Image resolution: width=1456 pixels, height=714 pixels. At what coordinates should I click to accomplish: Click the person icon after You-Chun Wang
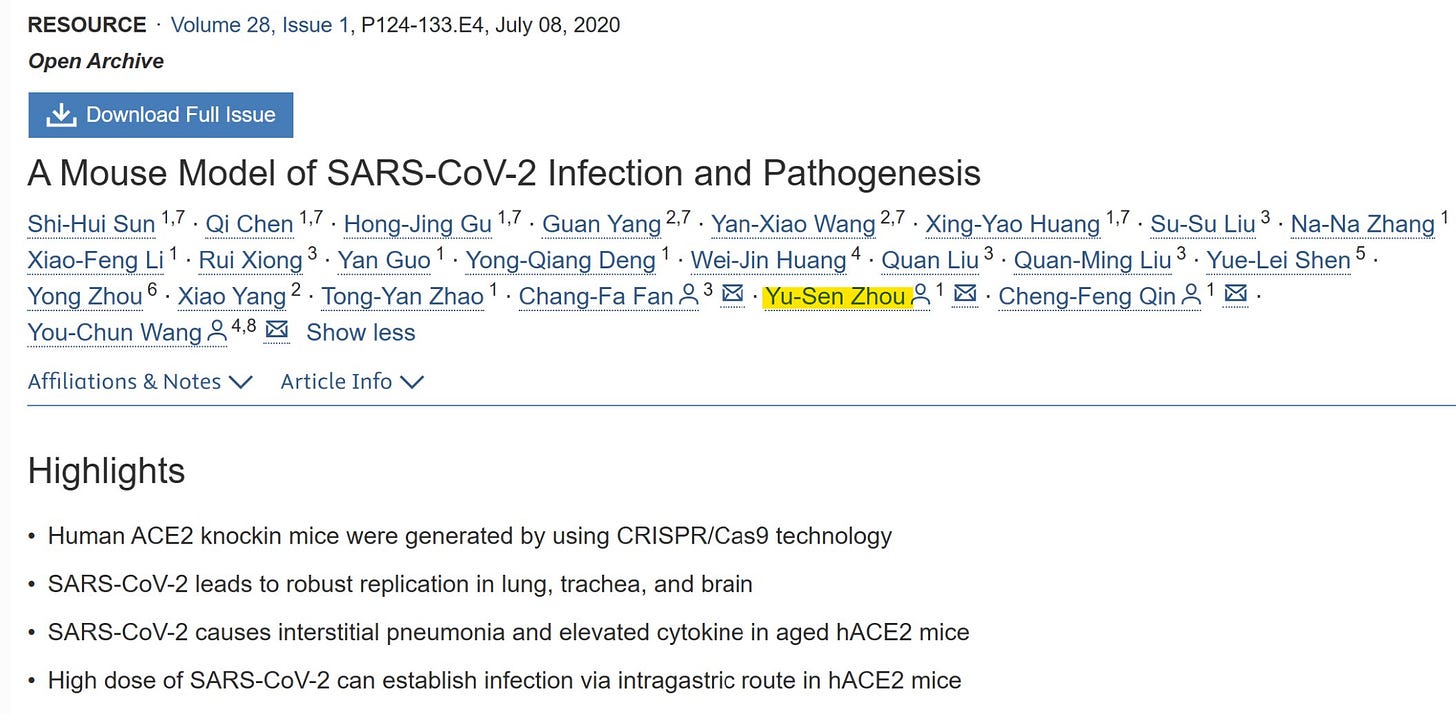[x=216, y=332]
